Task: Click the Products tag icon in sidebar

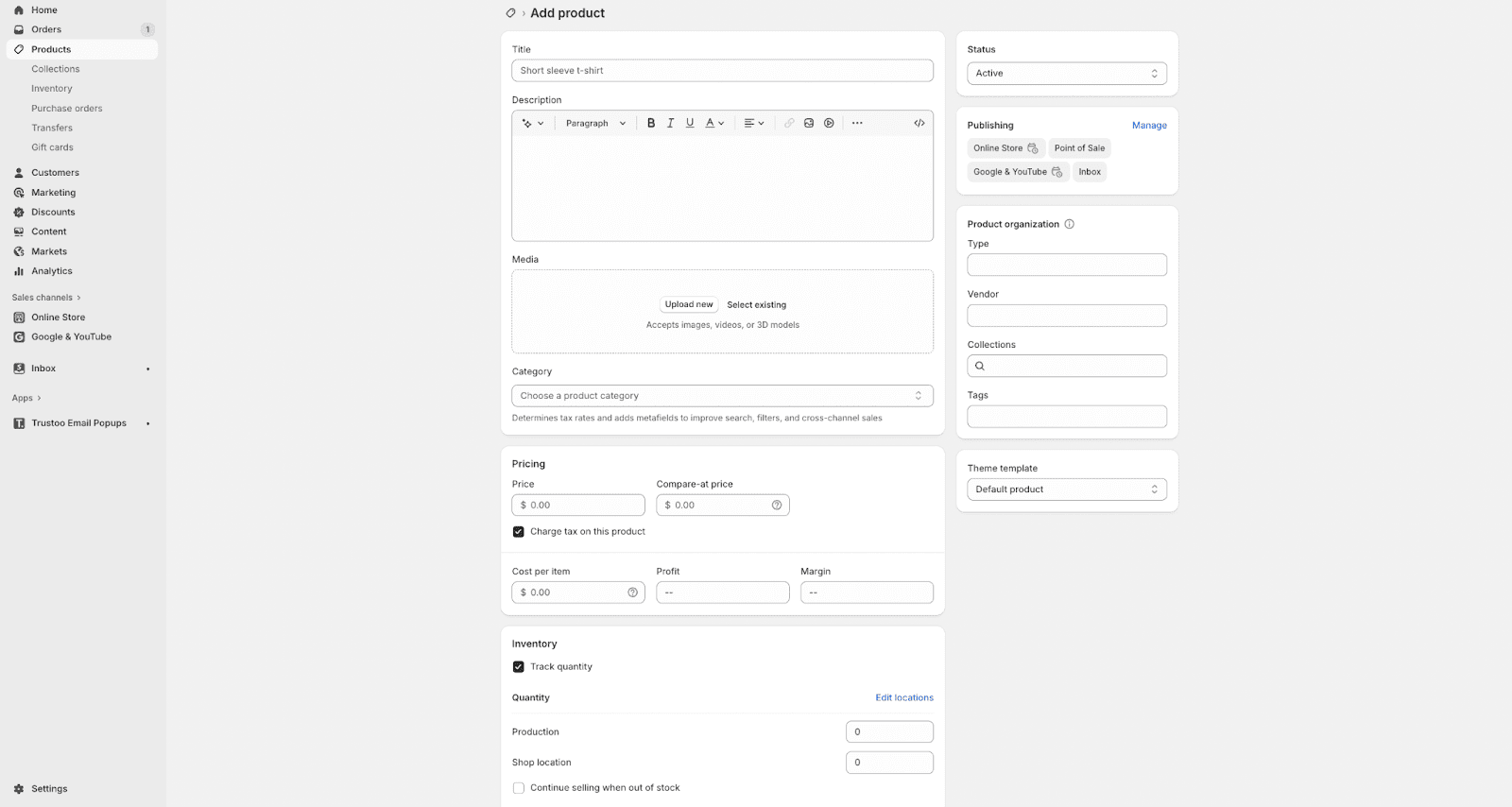Action: pyautogui.click(x=19, y=49)
